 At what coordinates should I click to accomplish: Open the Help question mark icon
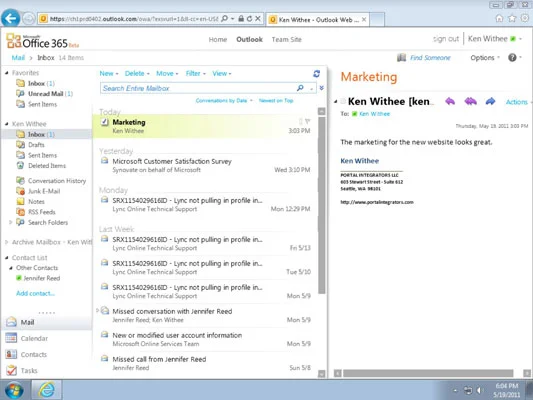point(512,57)
